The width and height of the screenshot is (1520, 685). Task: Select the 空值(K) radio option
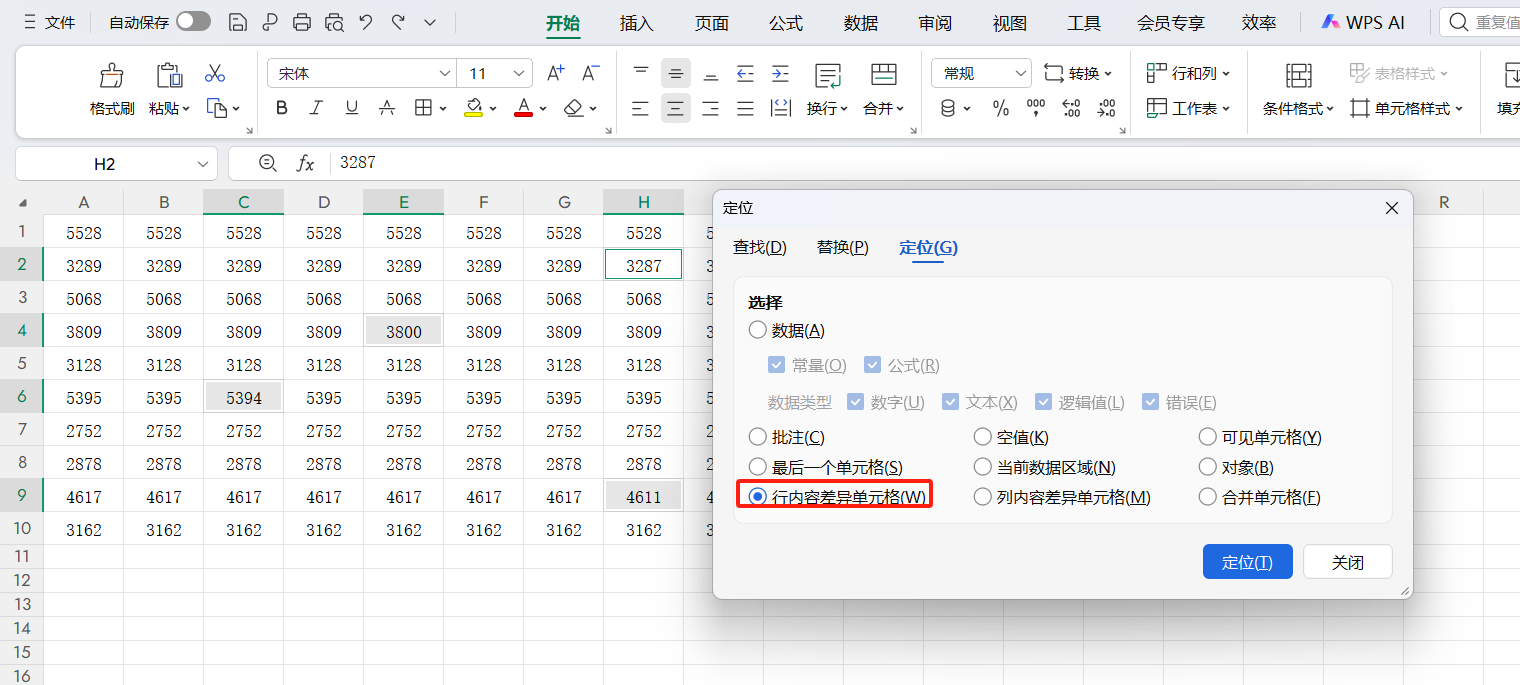tap(982, 436)
